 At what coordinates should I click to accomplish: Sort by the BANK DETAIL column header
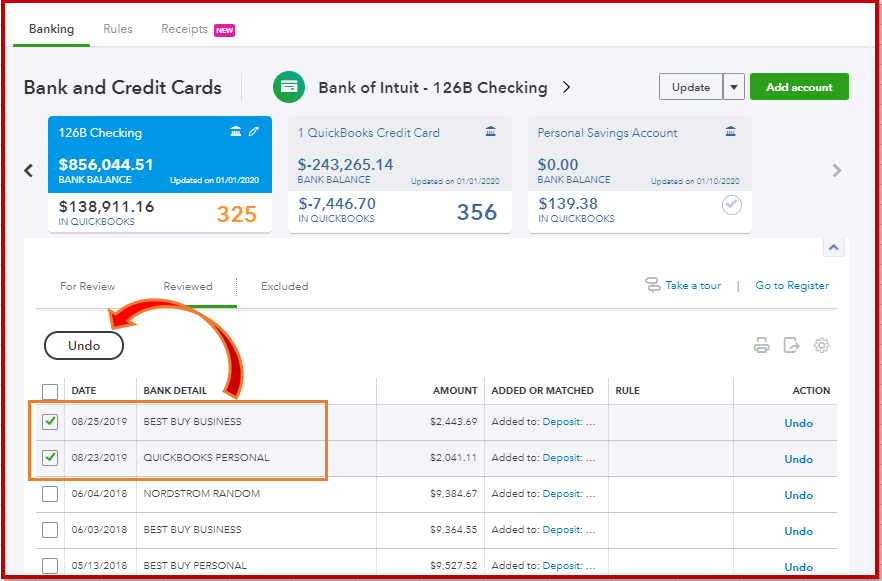pos(175,390)
